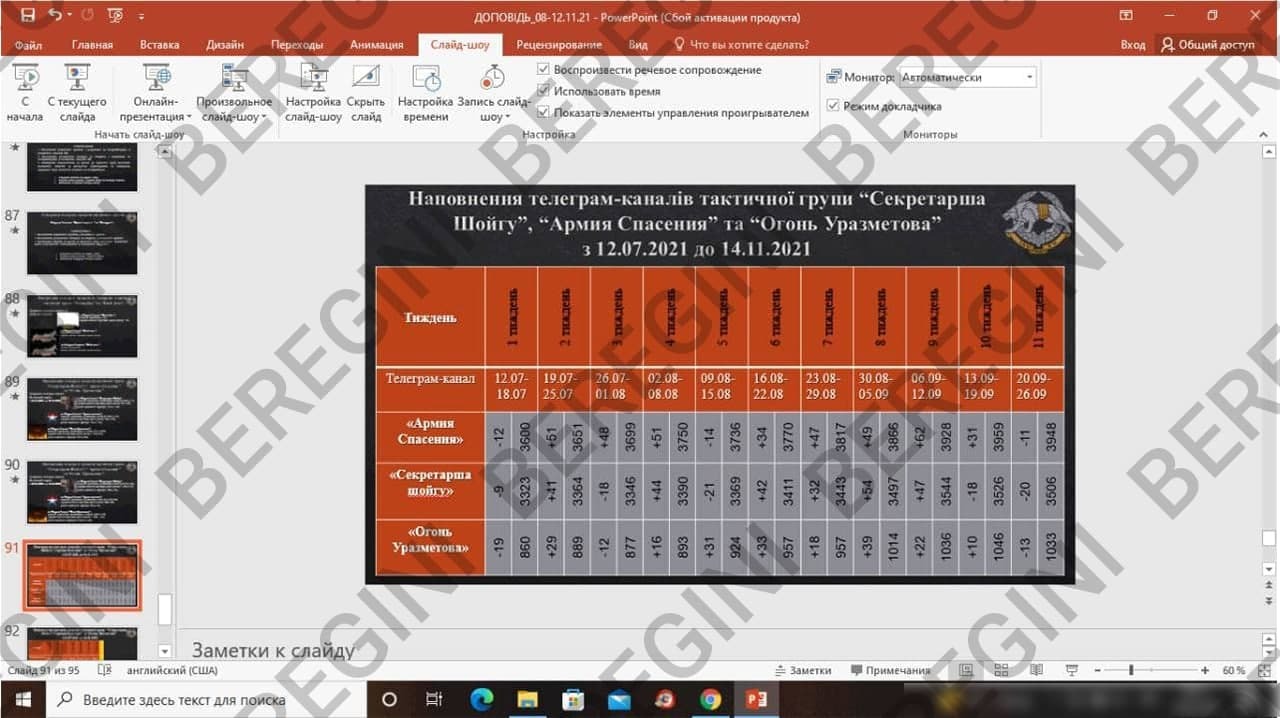Screen dimensions: 1280x718
Task: Open Онлайн-презентация dropdown
Action: click(x=155, y=93)
